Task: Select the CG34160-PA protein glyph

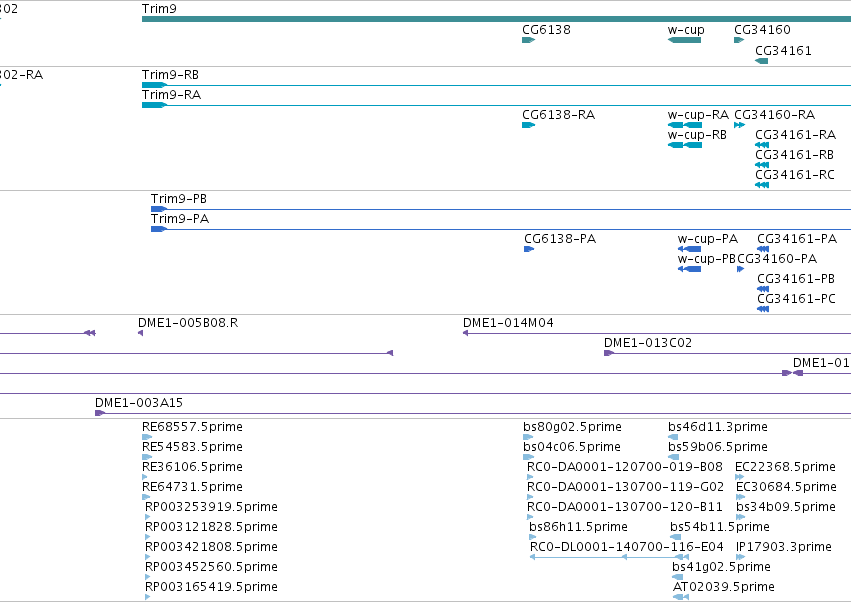Action: tap(741, 269)
